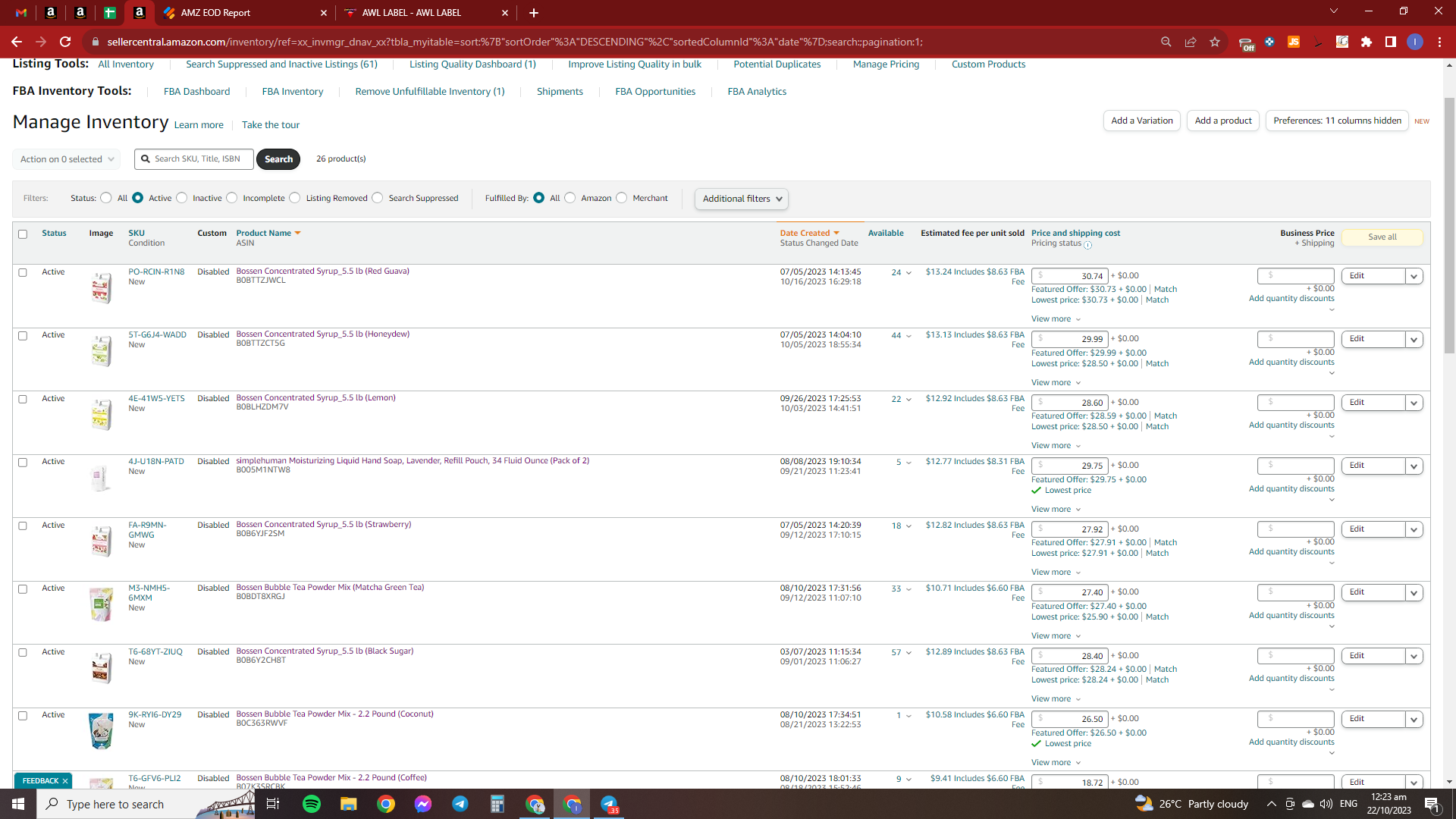Expand View more for the simplehuman soap

(x=1056, y=510)
